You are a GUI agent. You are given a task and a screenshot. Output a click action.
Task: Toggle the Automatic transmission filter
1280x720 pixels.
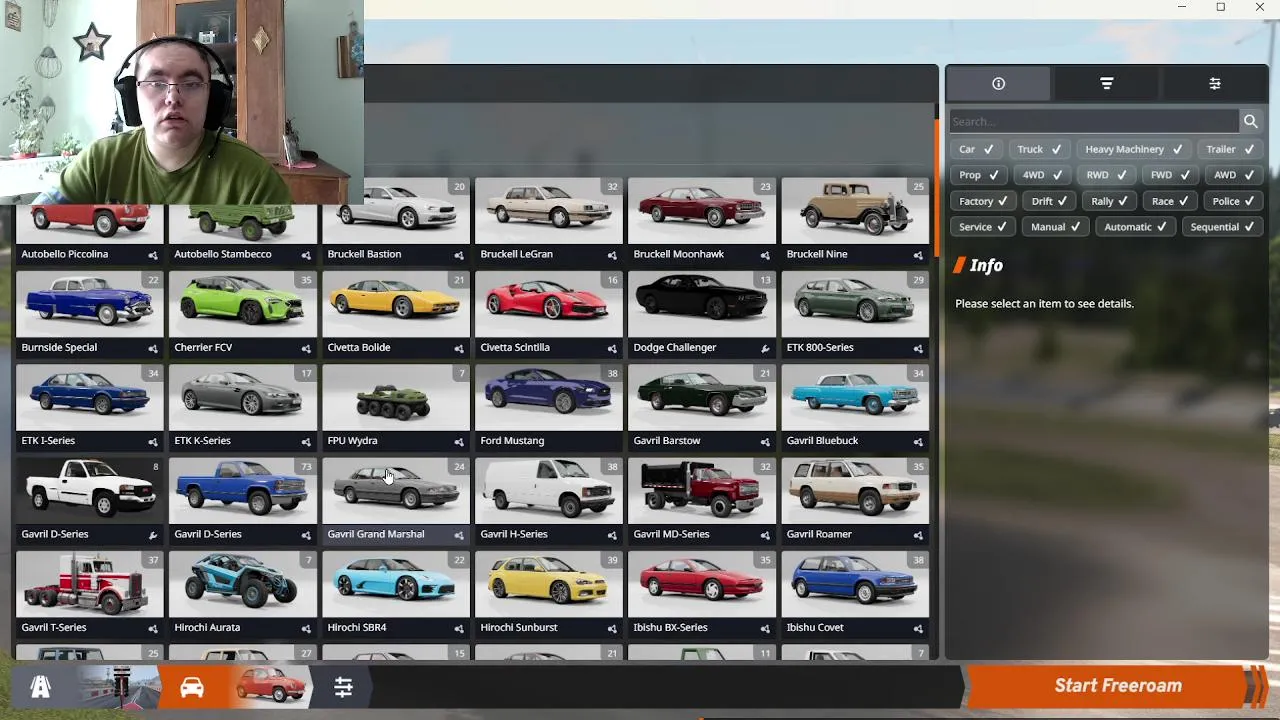point(1134,227)
